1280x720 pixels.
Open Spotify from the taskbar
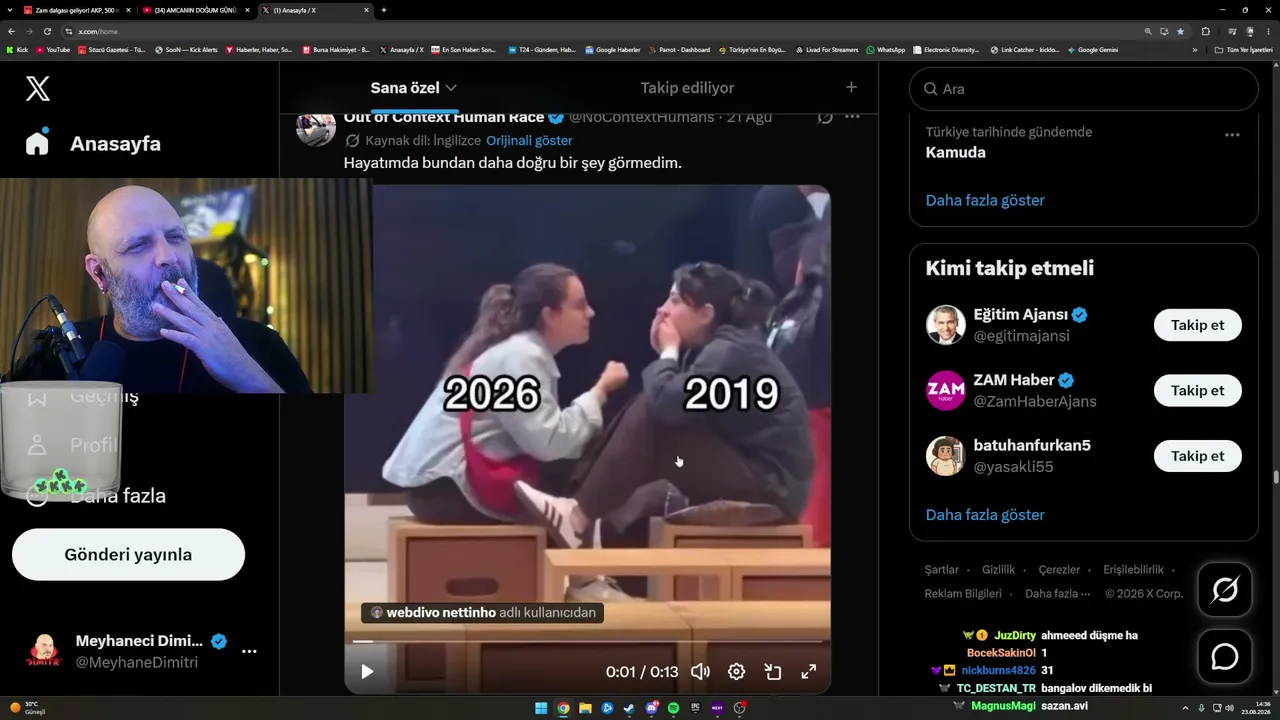(673, 708)
